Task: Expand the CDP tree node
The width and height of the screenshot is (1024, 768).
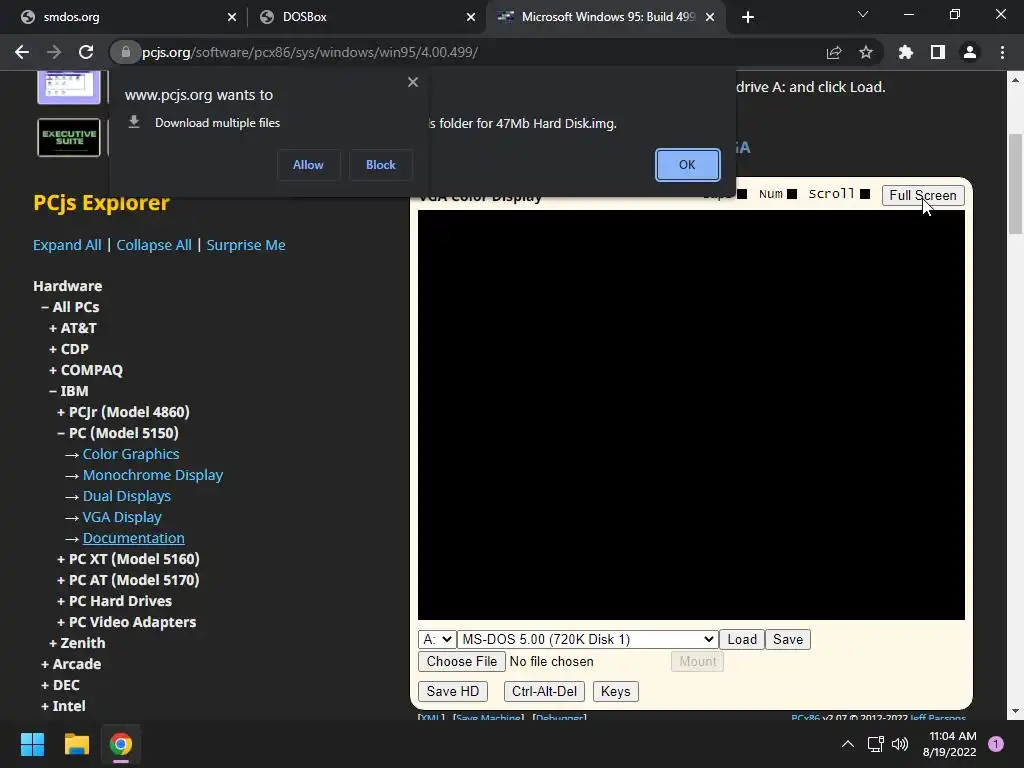Action: [69, 349]
